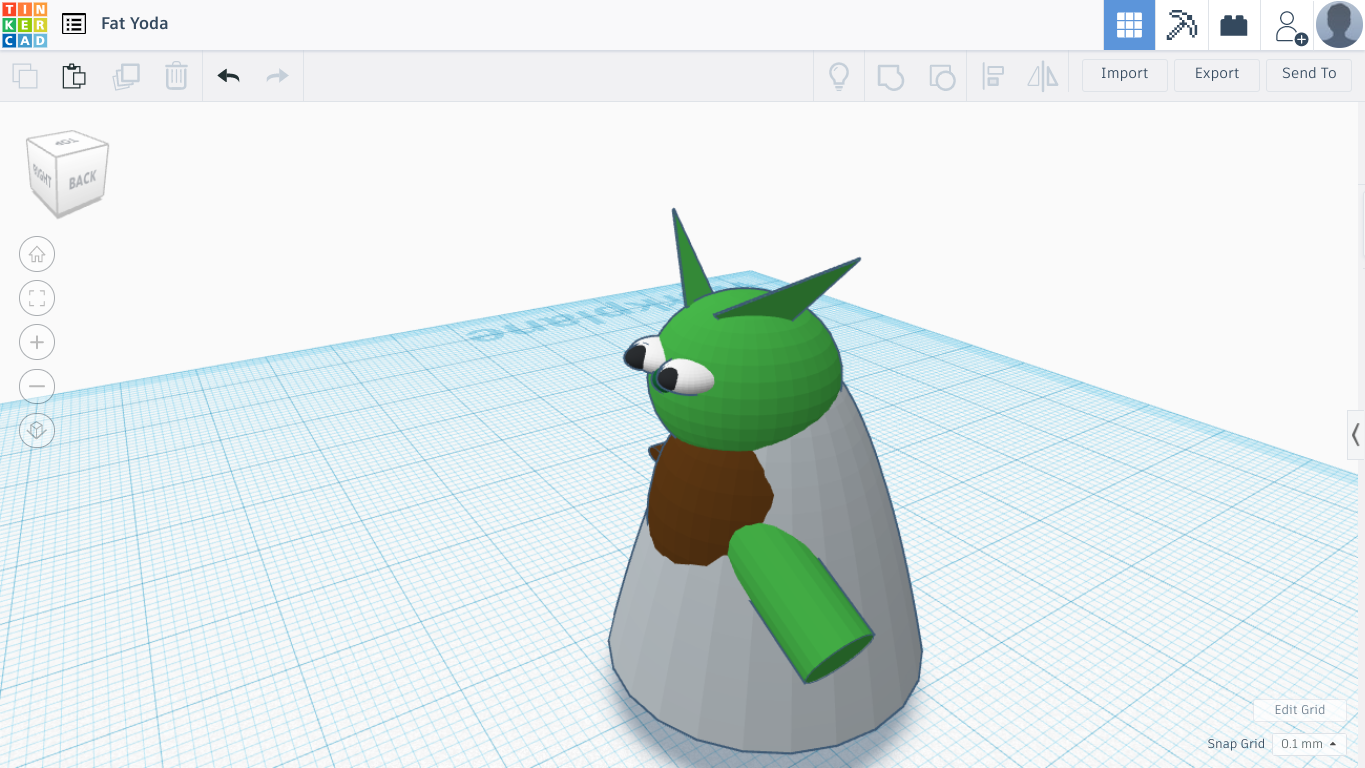This screenshot has width=1365, height=768.
Task: Open Blocks mode pickaxe icon
Action: click(x=1182, y=25)
